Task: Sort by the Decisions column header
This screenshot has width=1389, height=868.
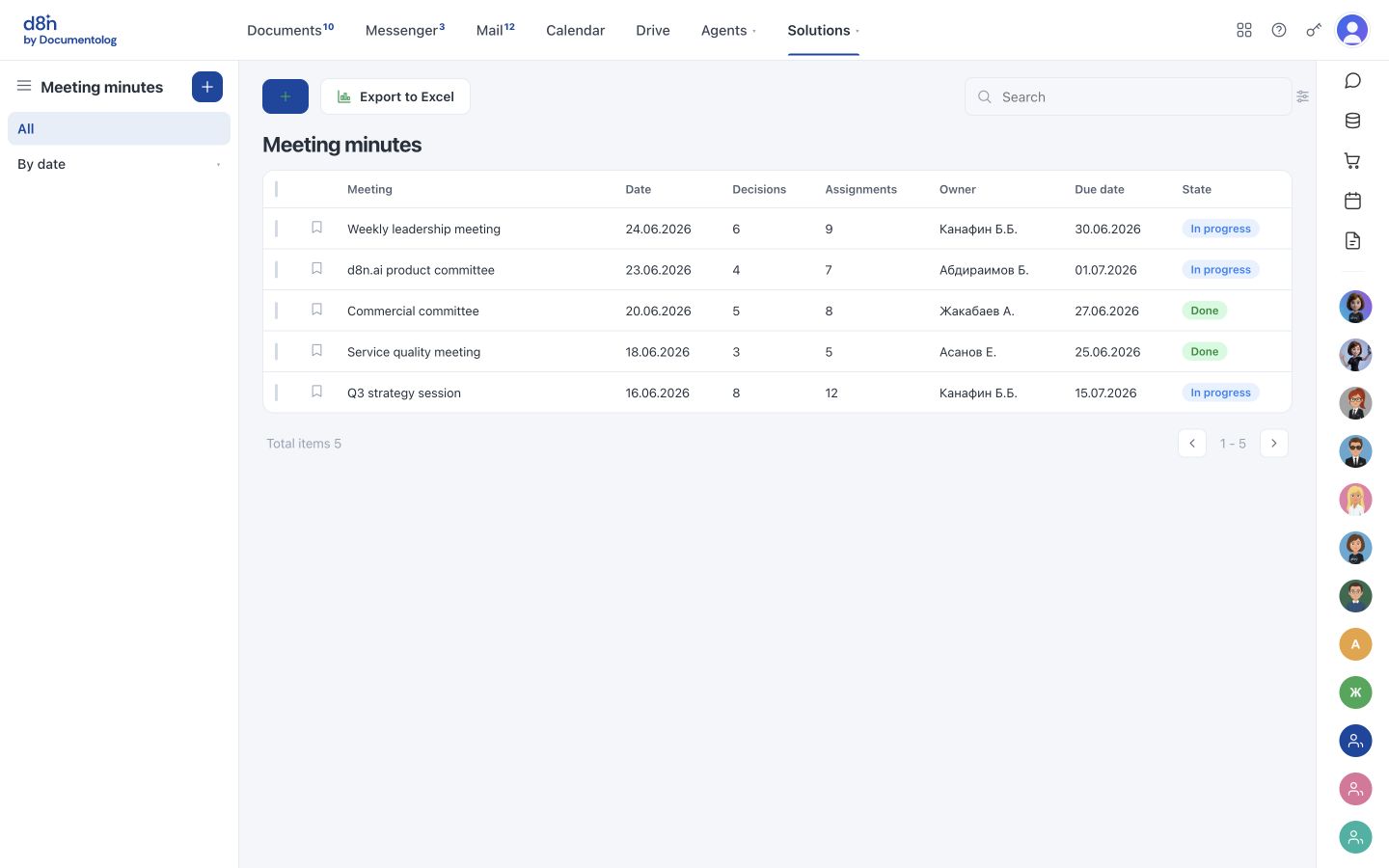Action: (759, 189)
